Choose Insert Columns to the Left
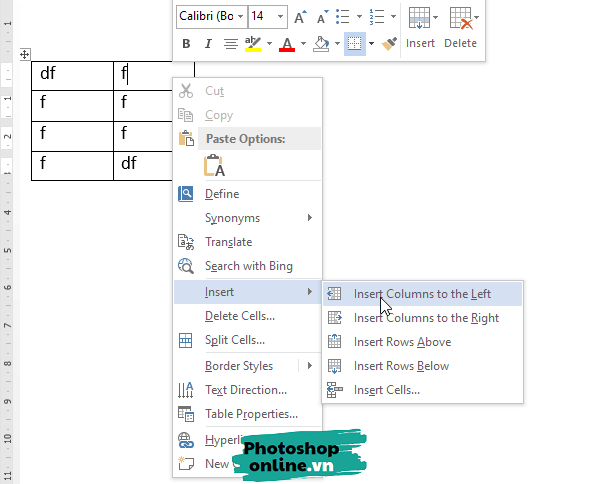Image resolution: width=600 pixels, height=484 pixels. (422, 294)
